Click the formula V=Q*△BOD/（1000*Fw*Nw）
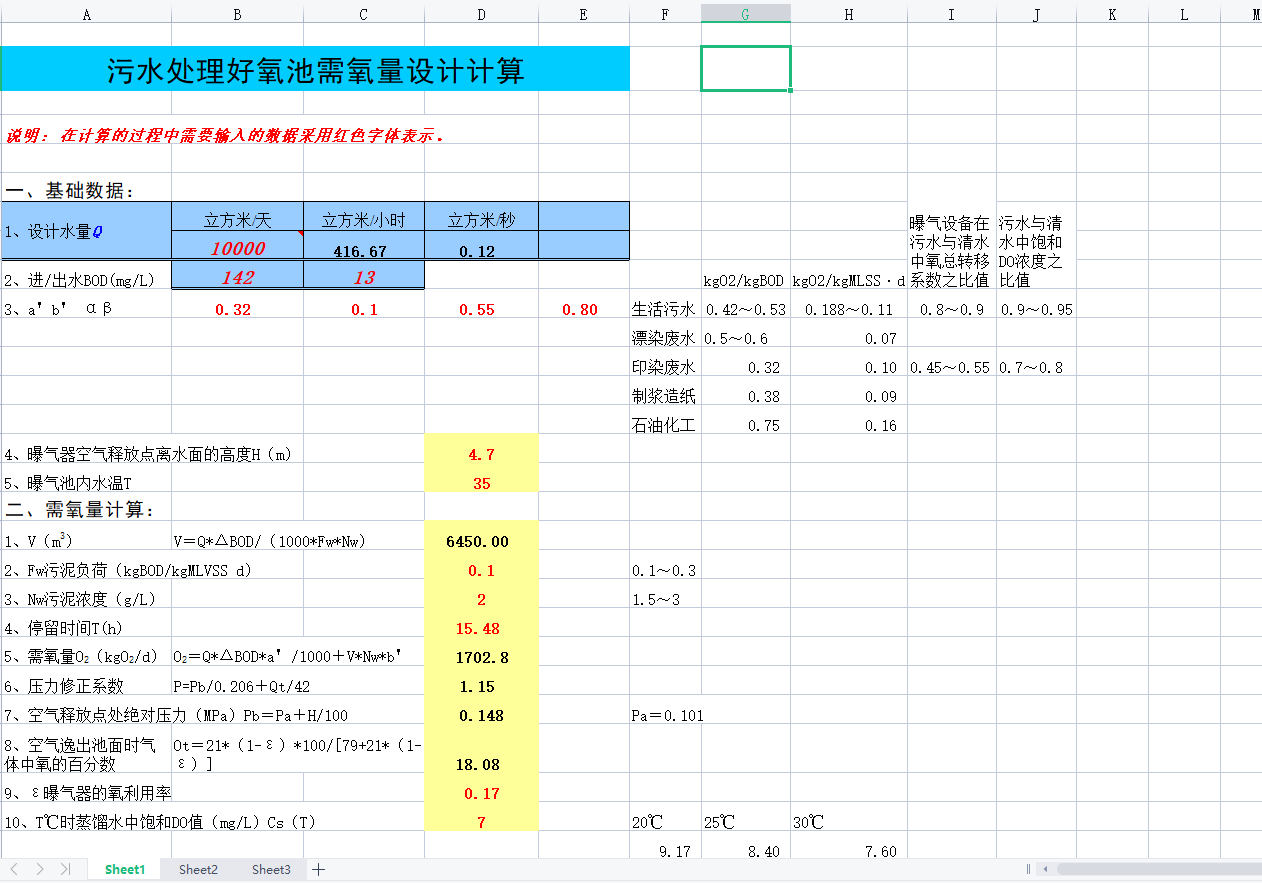 270,542
